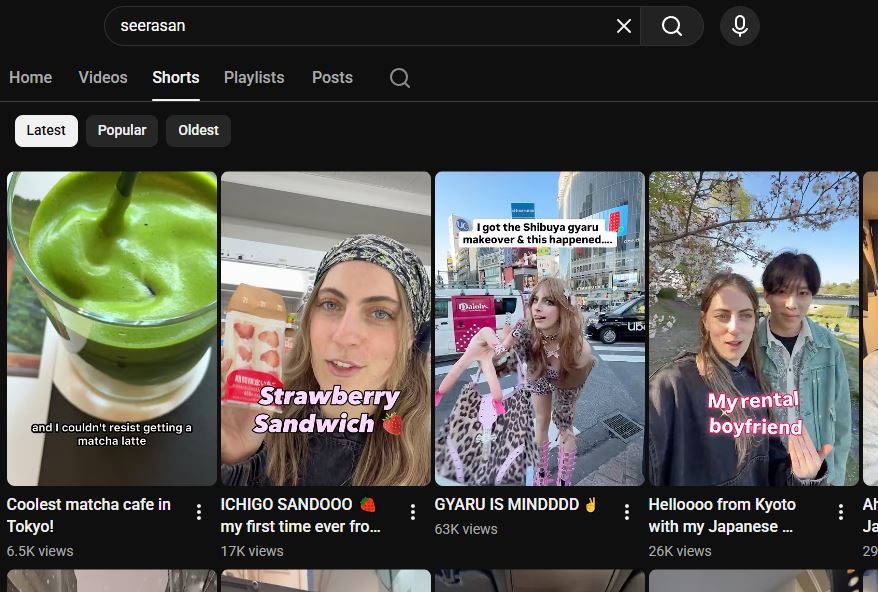Switch to the Videos tab
878x592 pixels.
[x=103, y=77]
